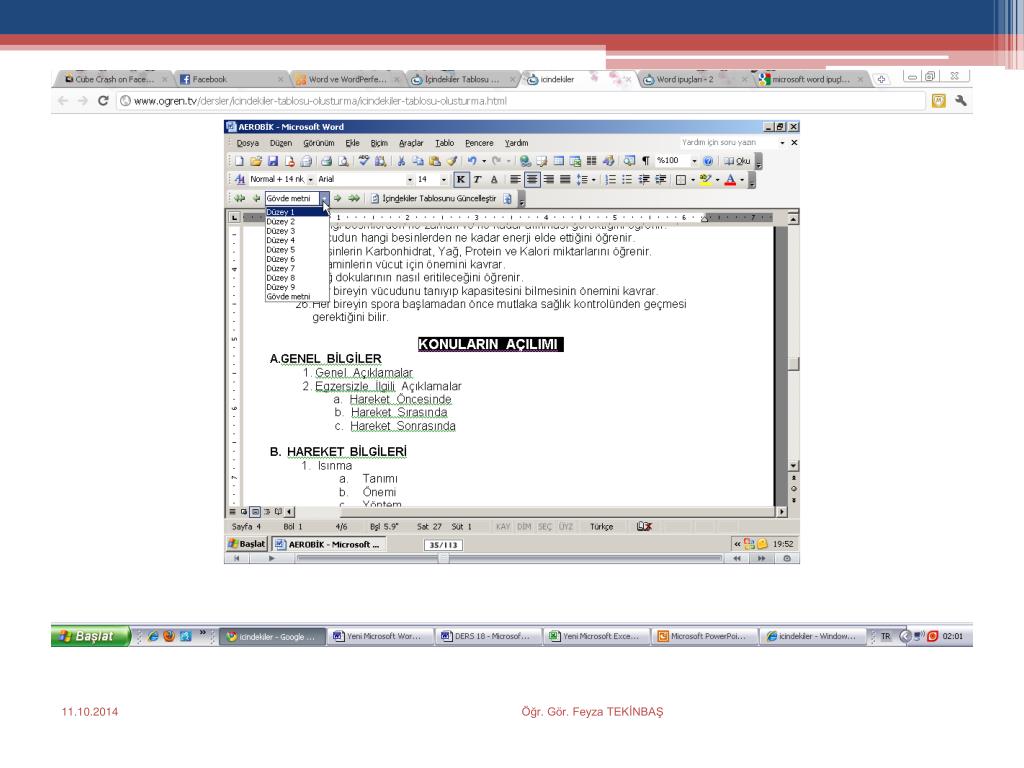Image resolution: width=1024 pixels, height=768 pixels.
Task: Click the Print Preview icon
Action: pyautogui.click(x=343, y=161)
